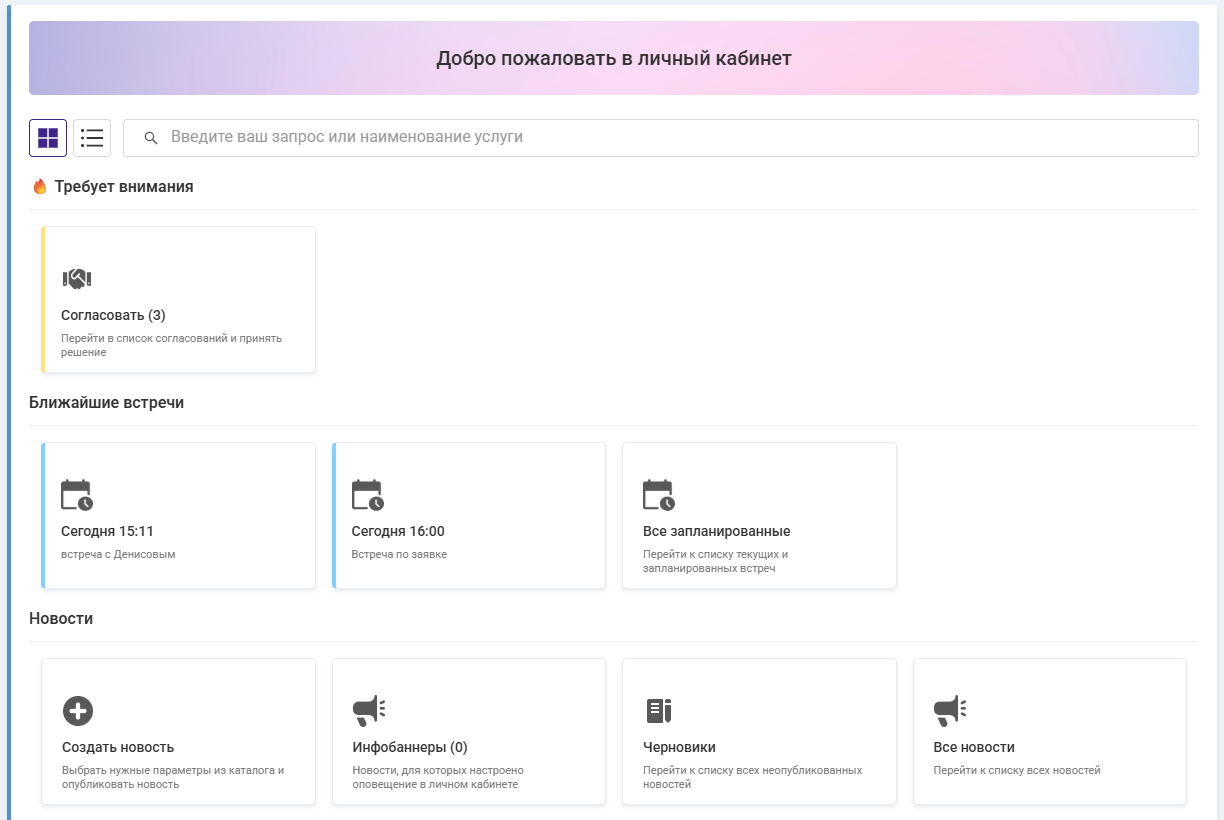Open the Сегодня 16:00 meeting title
Image resolution: width=1224 pixels, height=820 pixels.
pos(398,532)
